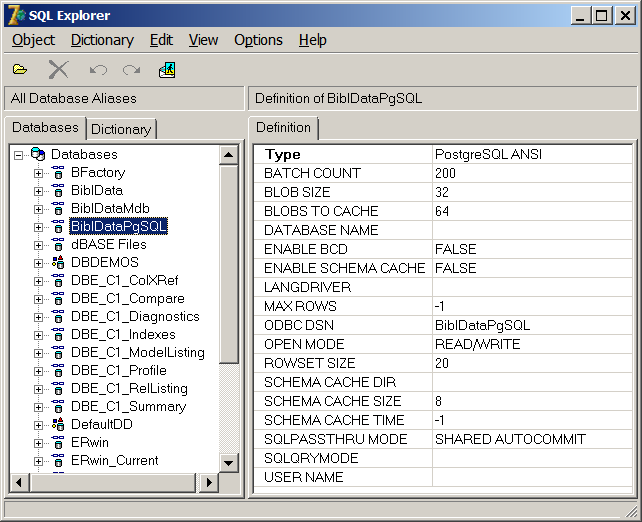Click the USER NAME value field

pyautogui.click(x=532, y=477)
